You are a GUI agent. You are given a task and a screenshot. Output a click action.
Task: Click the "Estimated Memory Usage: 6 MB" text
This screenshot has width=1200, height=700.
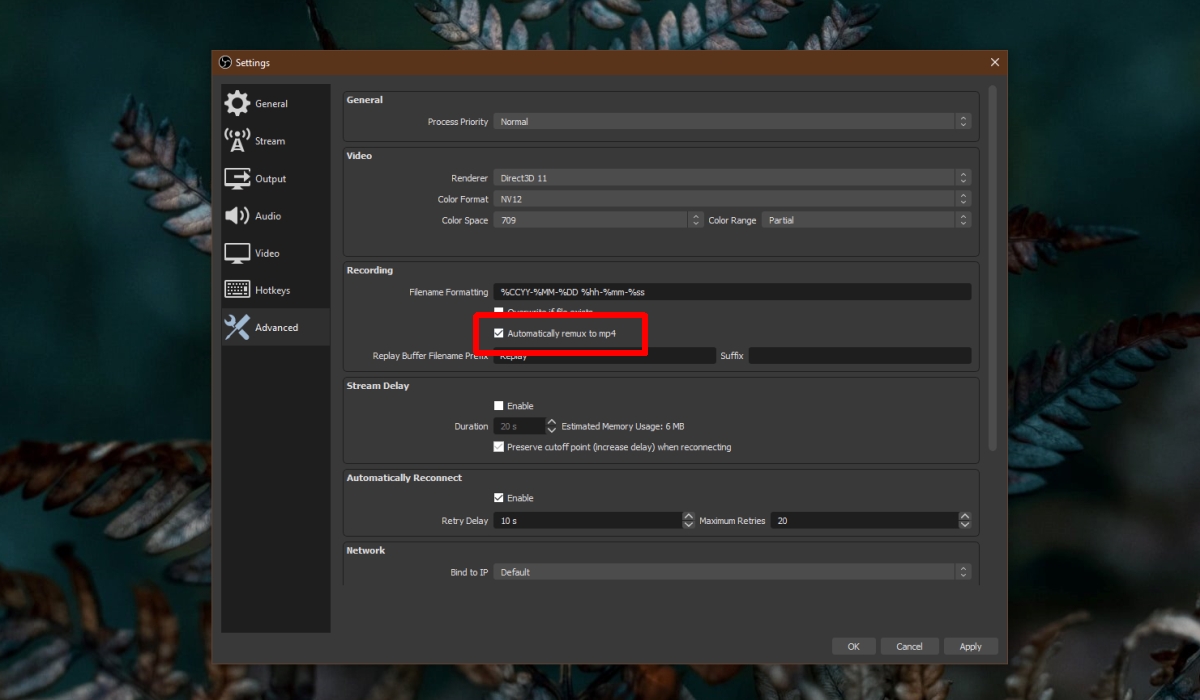623,426
